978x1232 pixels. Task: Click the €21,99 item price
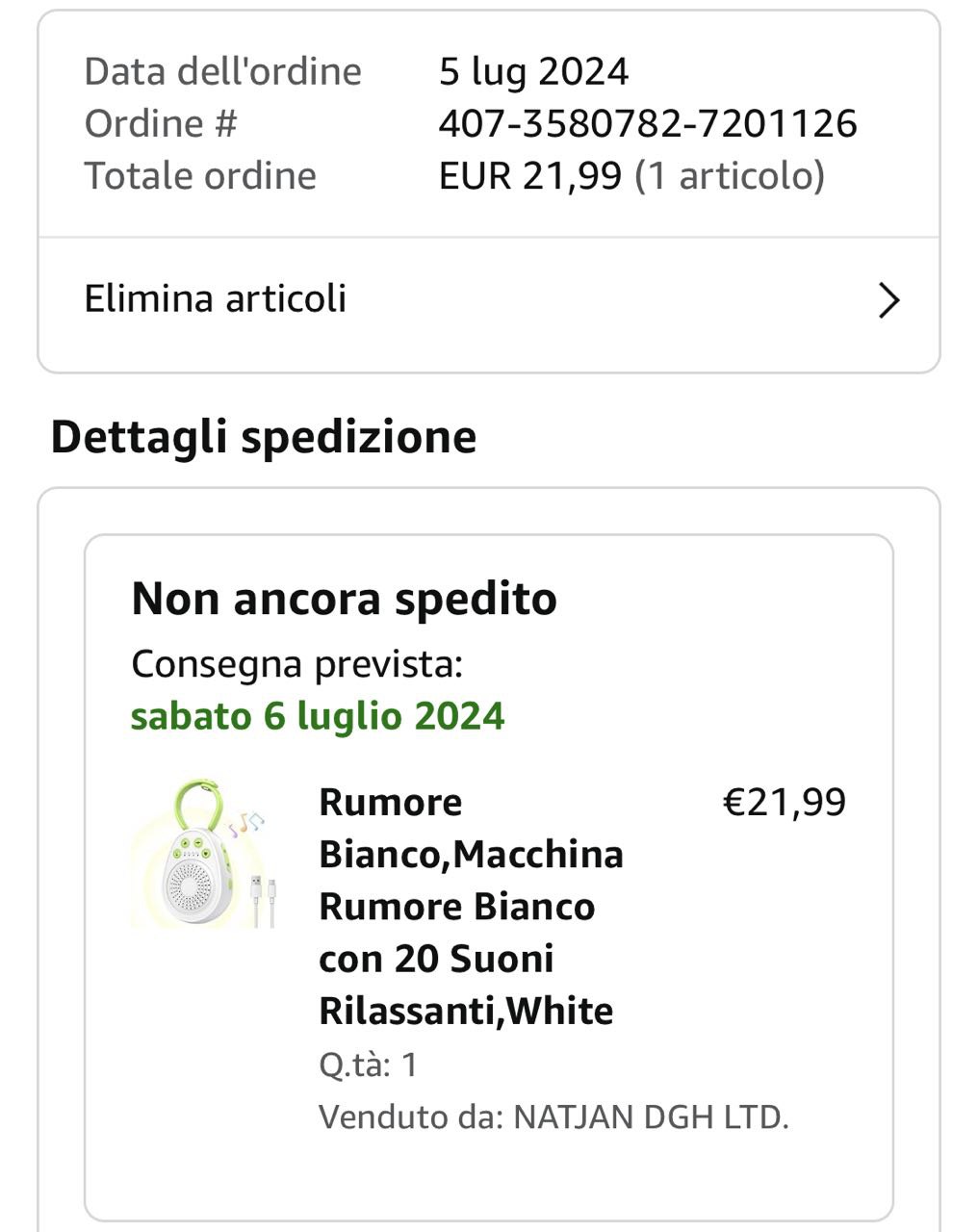pos(784,802)
